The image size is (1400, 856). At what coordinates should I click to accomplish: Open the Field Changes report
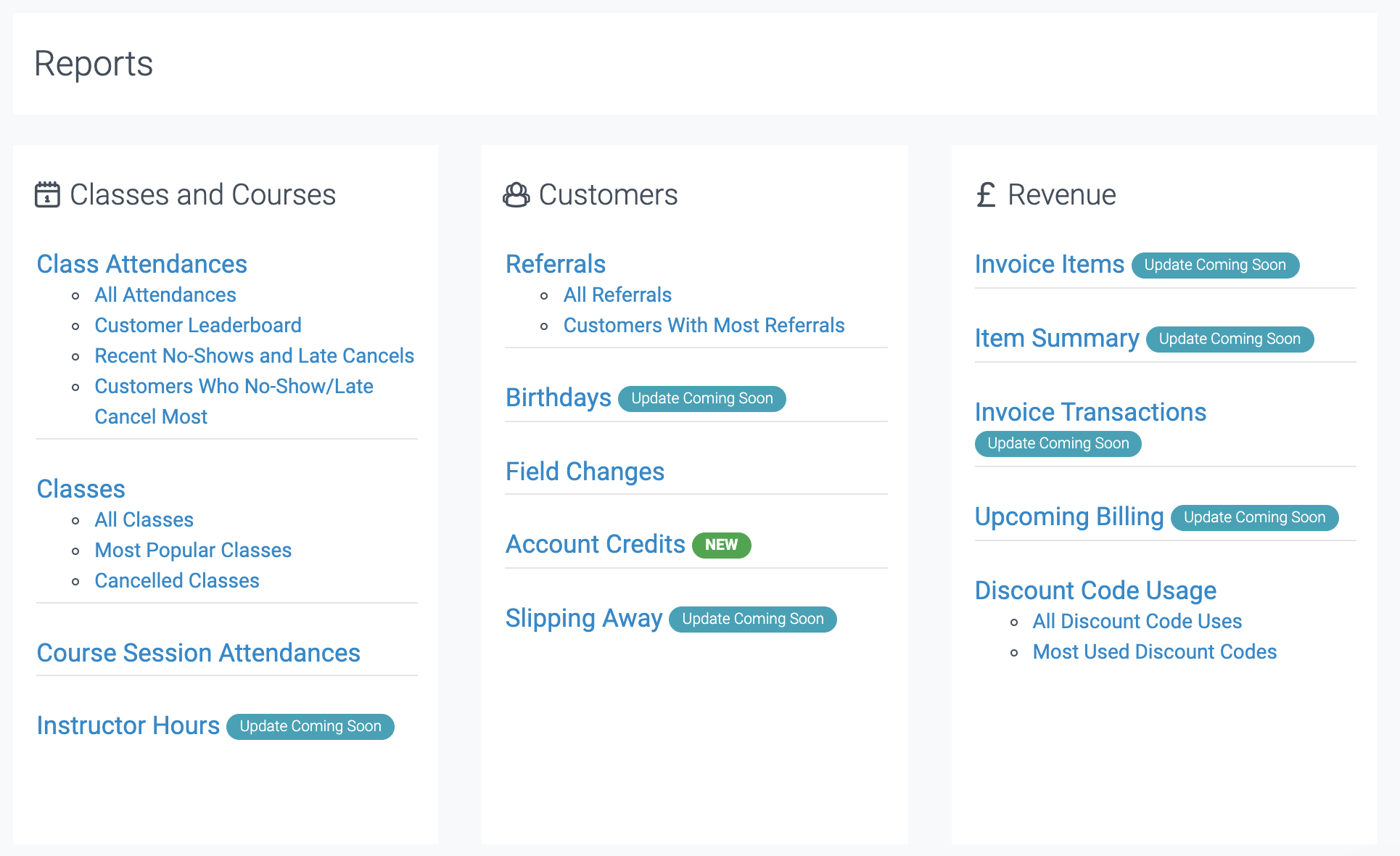[x=585, y=472]
